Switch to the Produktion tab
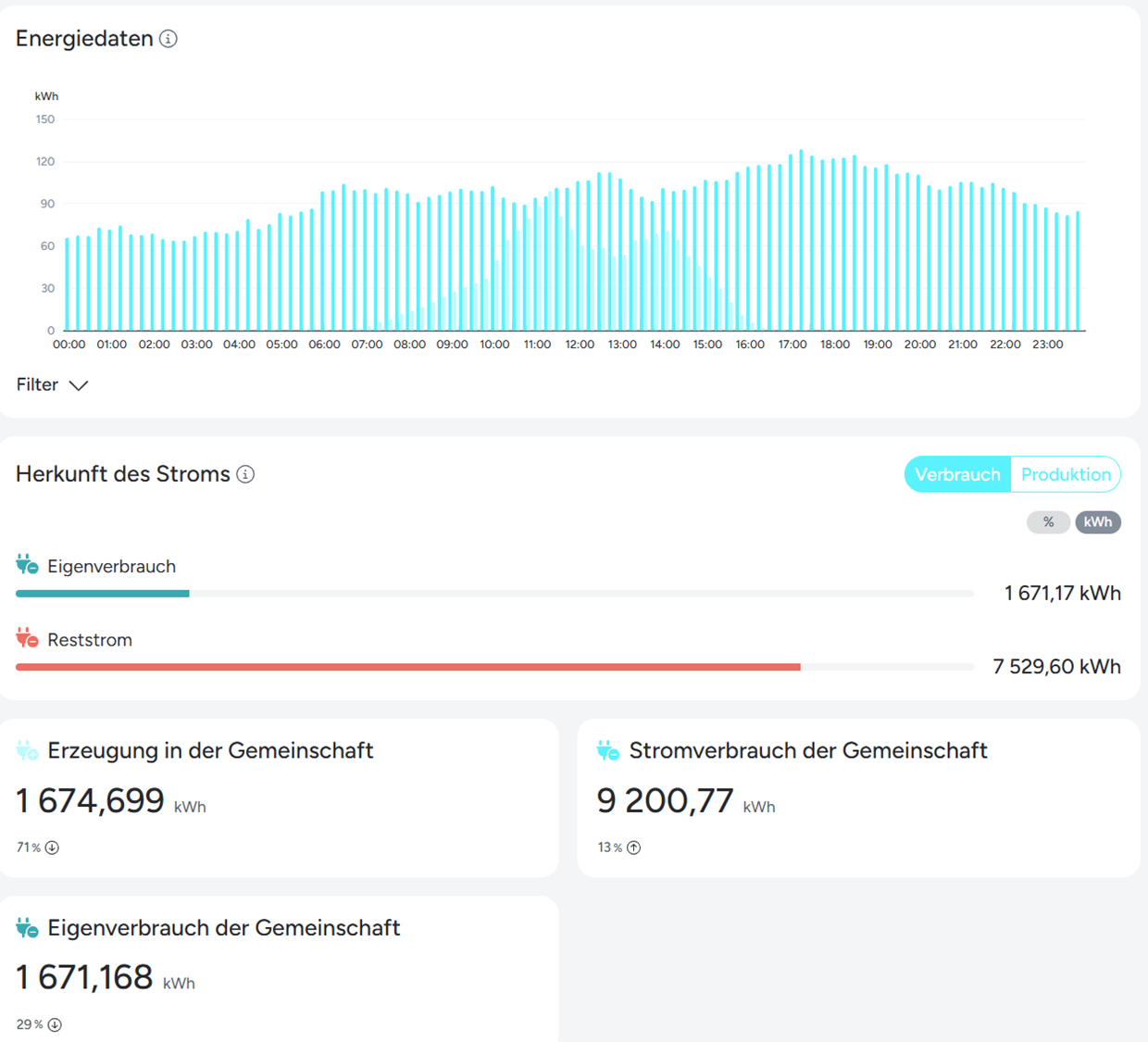The height and width of the screenshot is (1042, 1148). (1066, 474)
